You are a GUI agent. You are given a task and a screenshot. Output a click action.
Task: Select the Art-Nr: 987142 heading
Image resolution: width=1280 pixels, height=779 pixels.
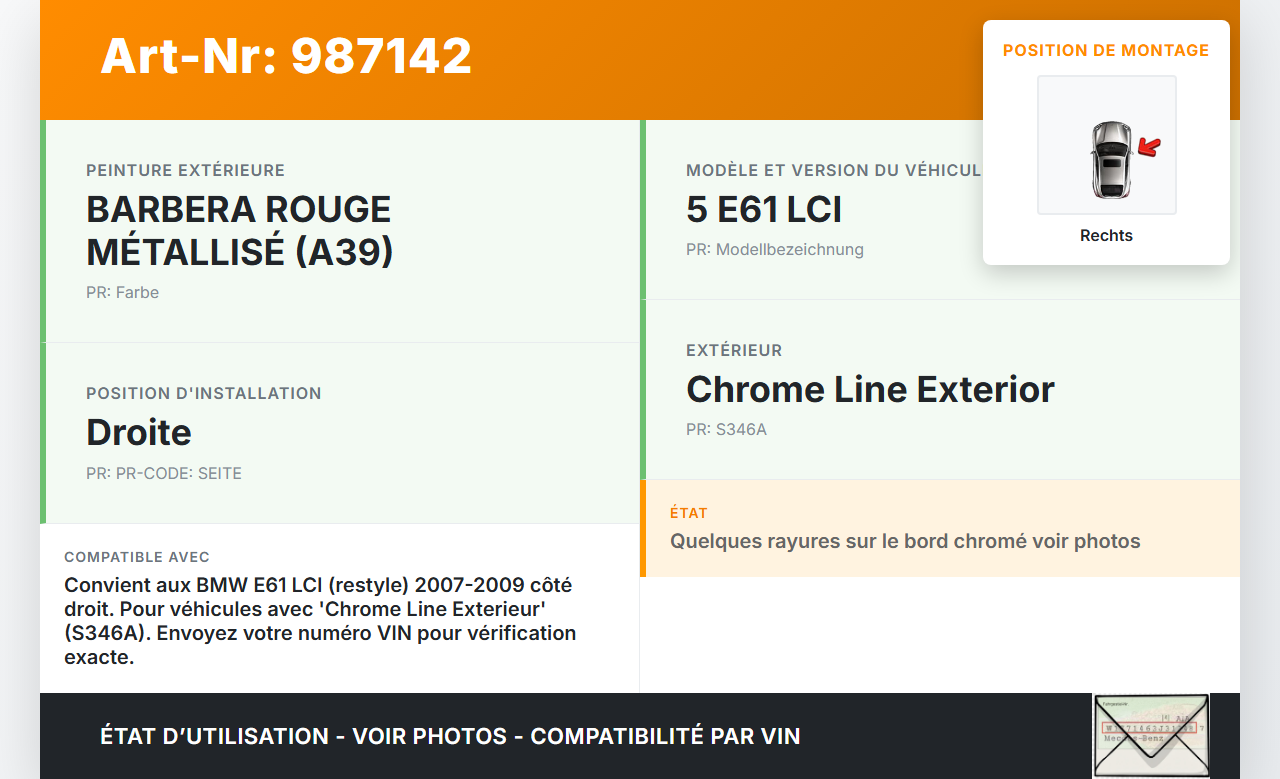286,56
